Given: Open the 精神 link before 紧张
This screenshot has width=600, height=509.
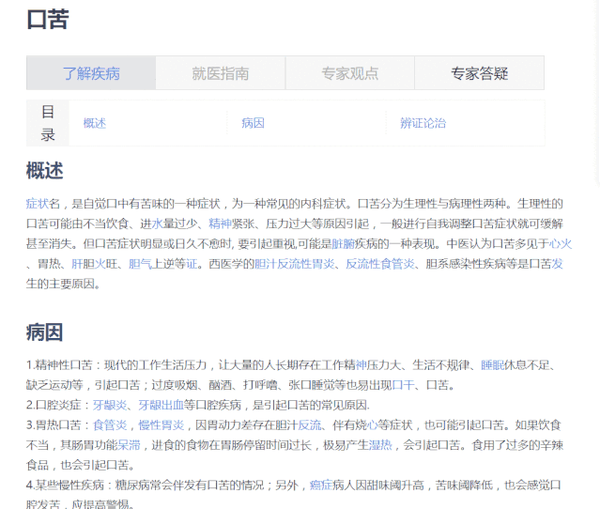Looking at the screenshot, I should coord(220,224).
